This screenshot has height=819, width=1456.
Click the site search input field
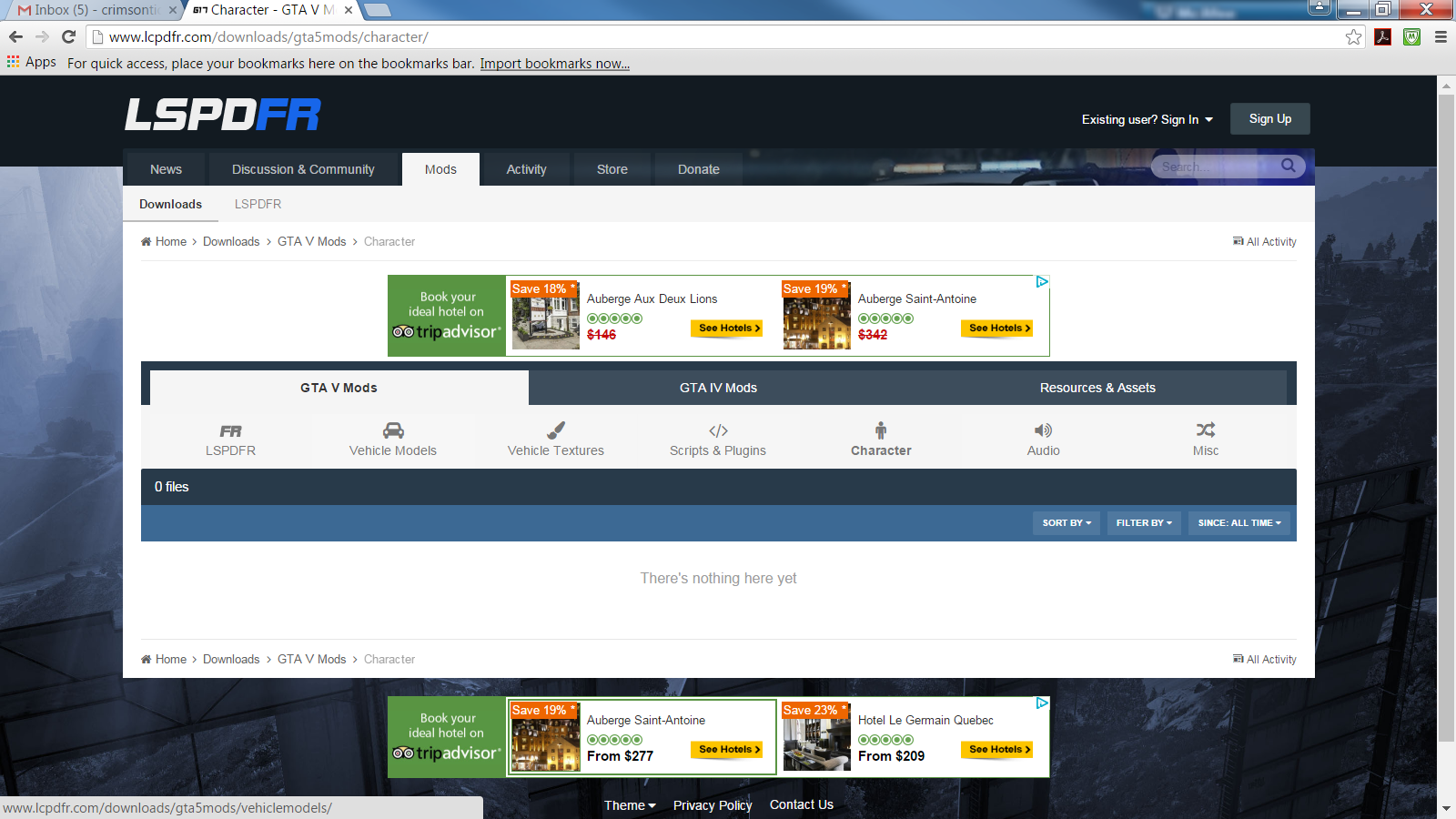tap(1215, 167)
